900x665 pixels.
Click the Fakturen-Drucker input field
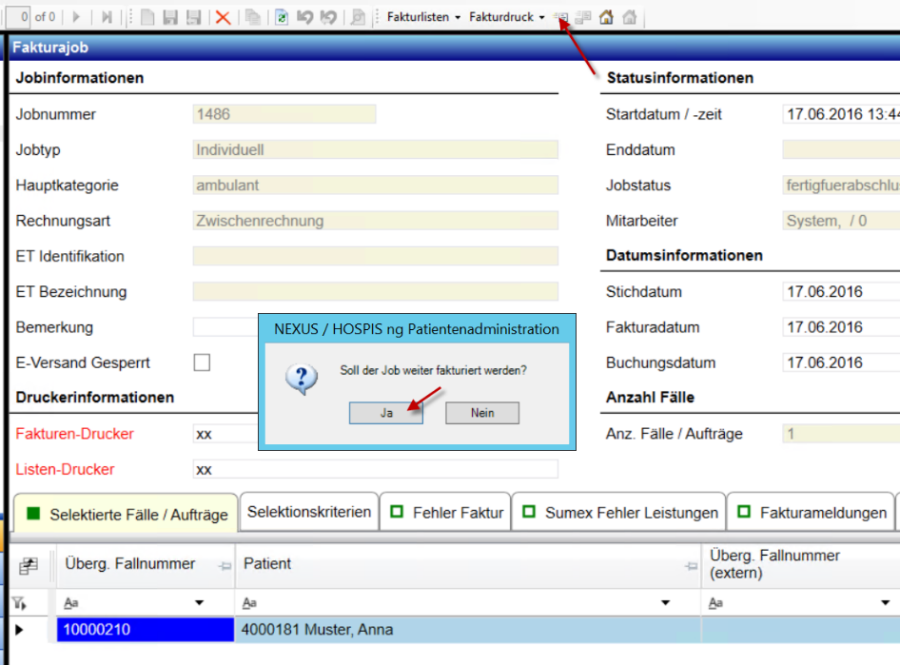[x=226, y=434]
